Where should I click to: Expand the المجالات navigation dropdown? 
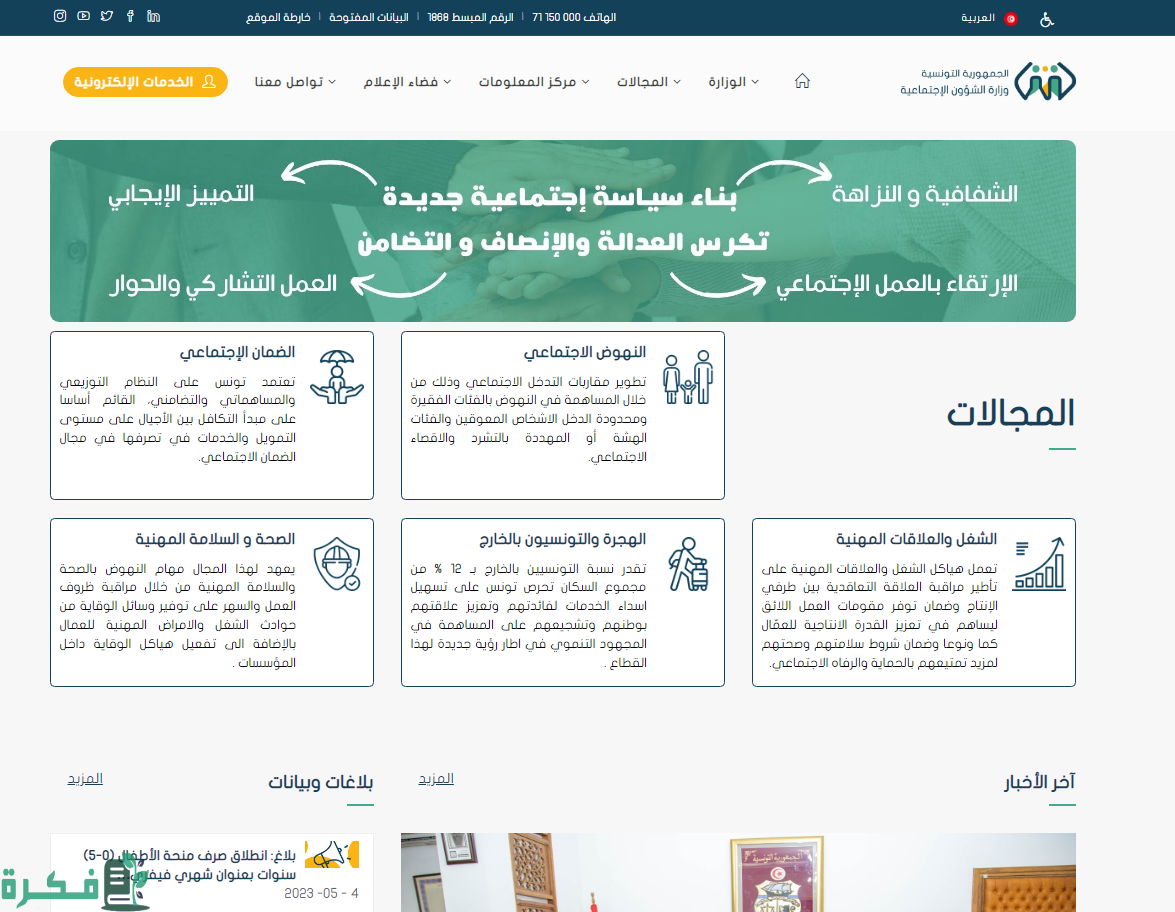pos(648,82)
